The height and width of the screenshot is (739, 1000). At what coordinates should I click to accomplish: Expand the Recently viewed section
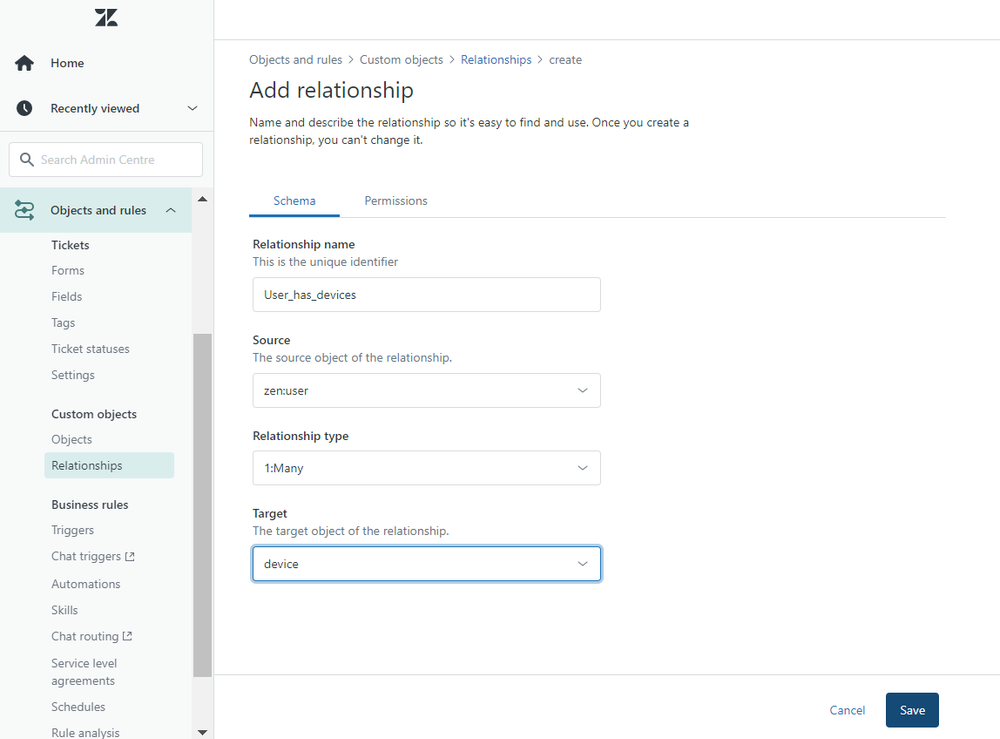point(191,108)
